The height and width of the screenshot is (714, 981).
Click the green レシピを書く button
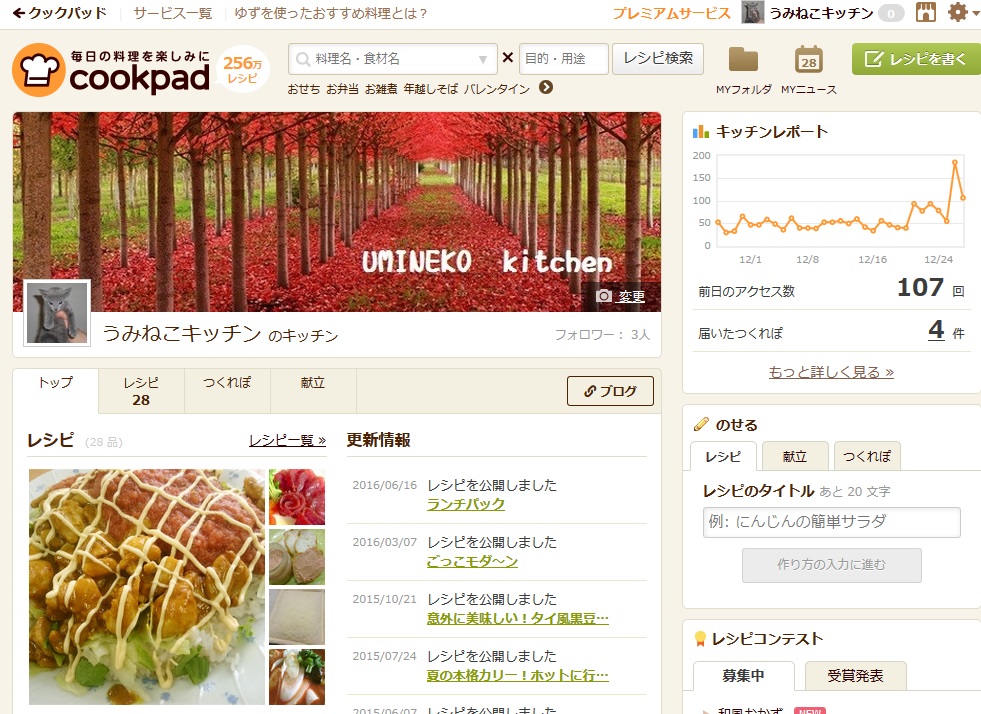(x=915, y=59)
